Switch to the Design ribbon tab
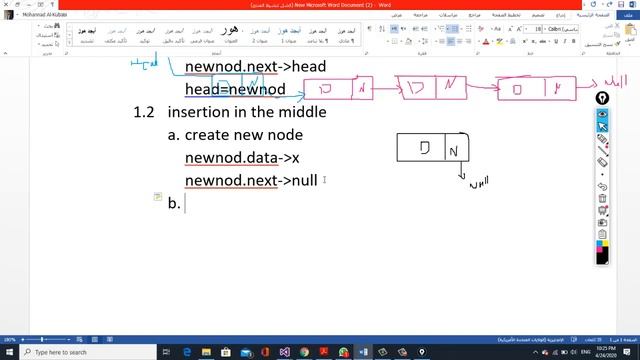 tap(538, 15)
